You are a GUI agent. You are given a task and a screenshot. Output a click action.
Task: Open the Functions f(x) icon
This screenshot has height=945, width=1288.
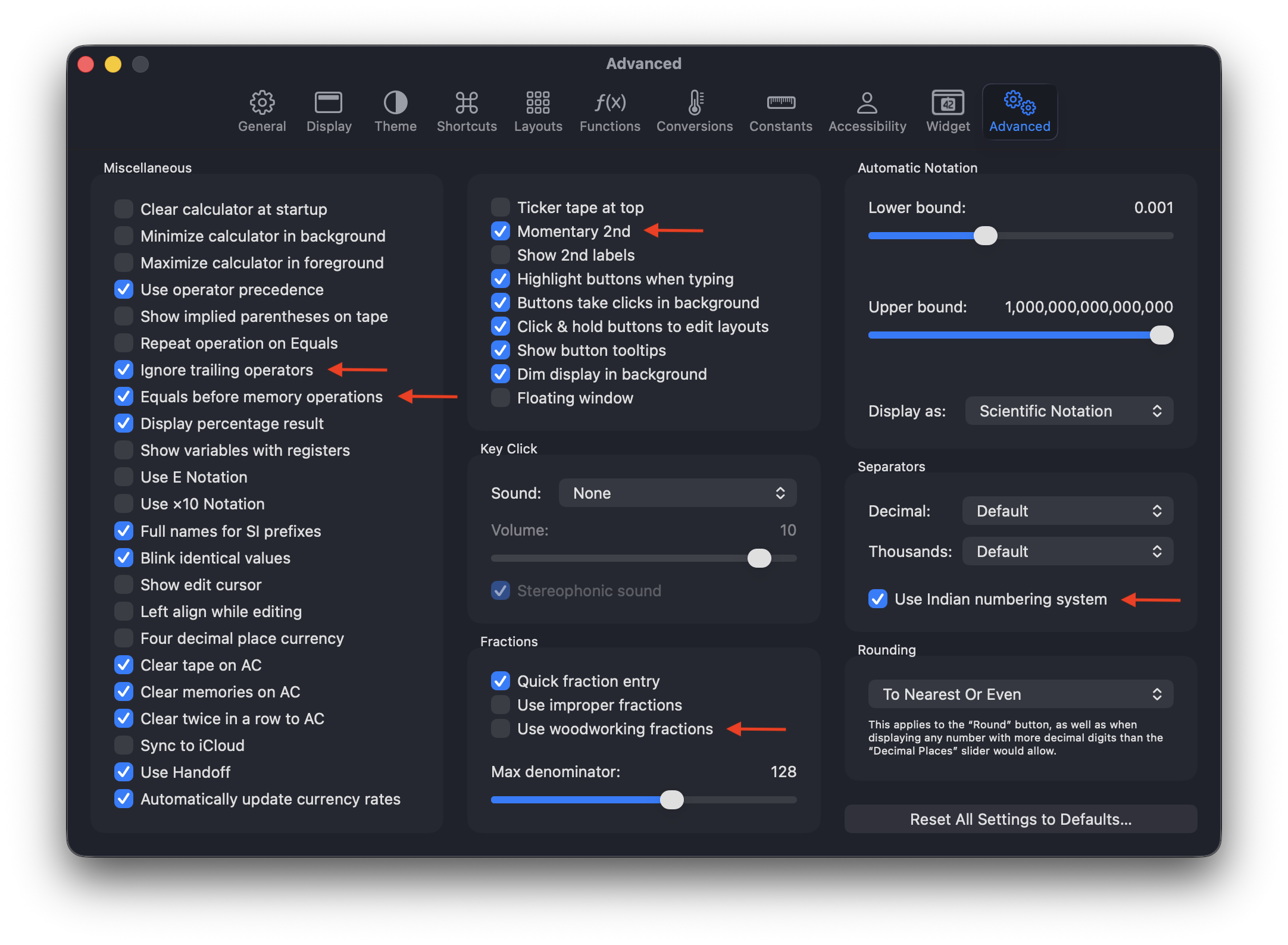610,102
